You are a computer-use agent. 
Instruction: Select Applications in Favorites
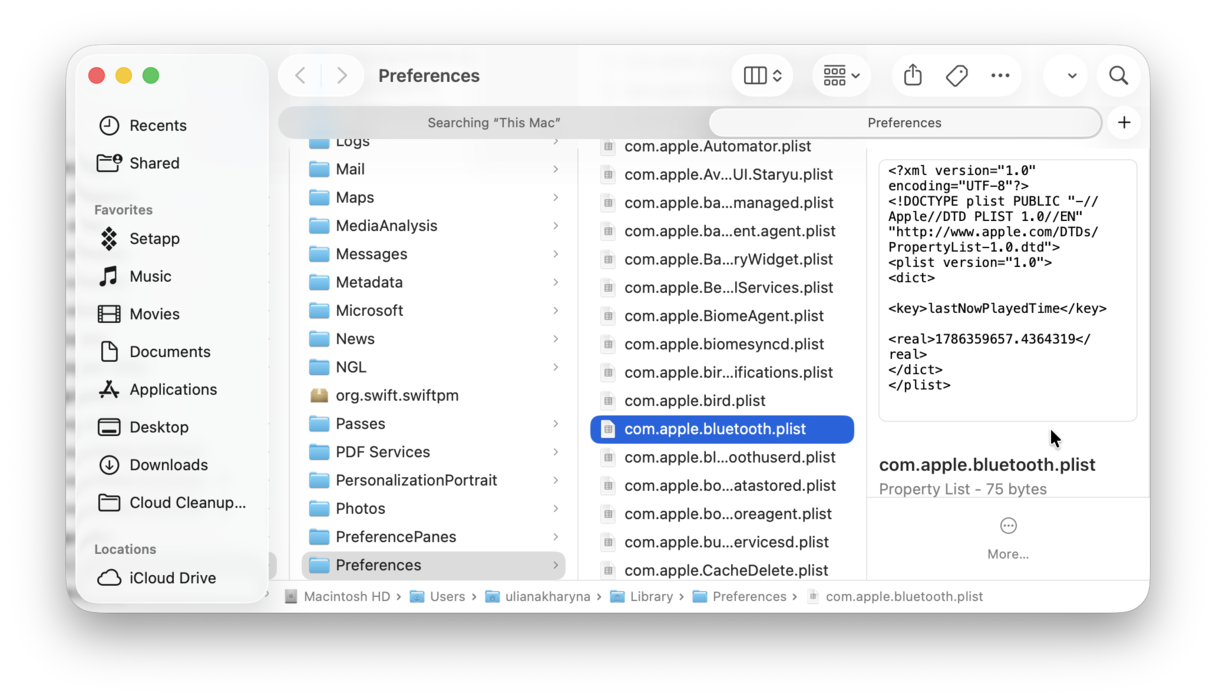point(171,389)
